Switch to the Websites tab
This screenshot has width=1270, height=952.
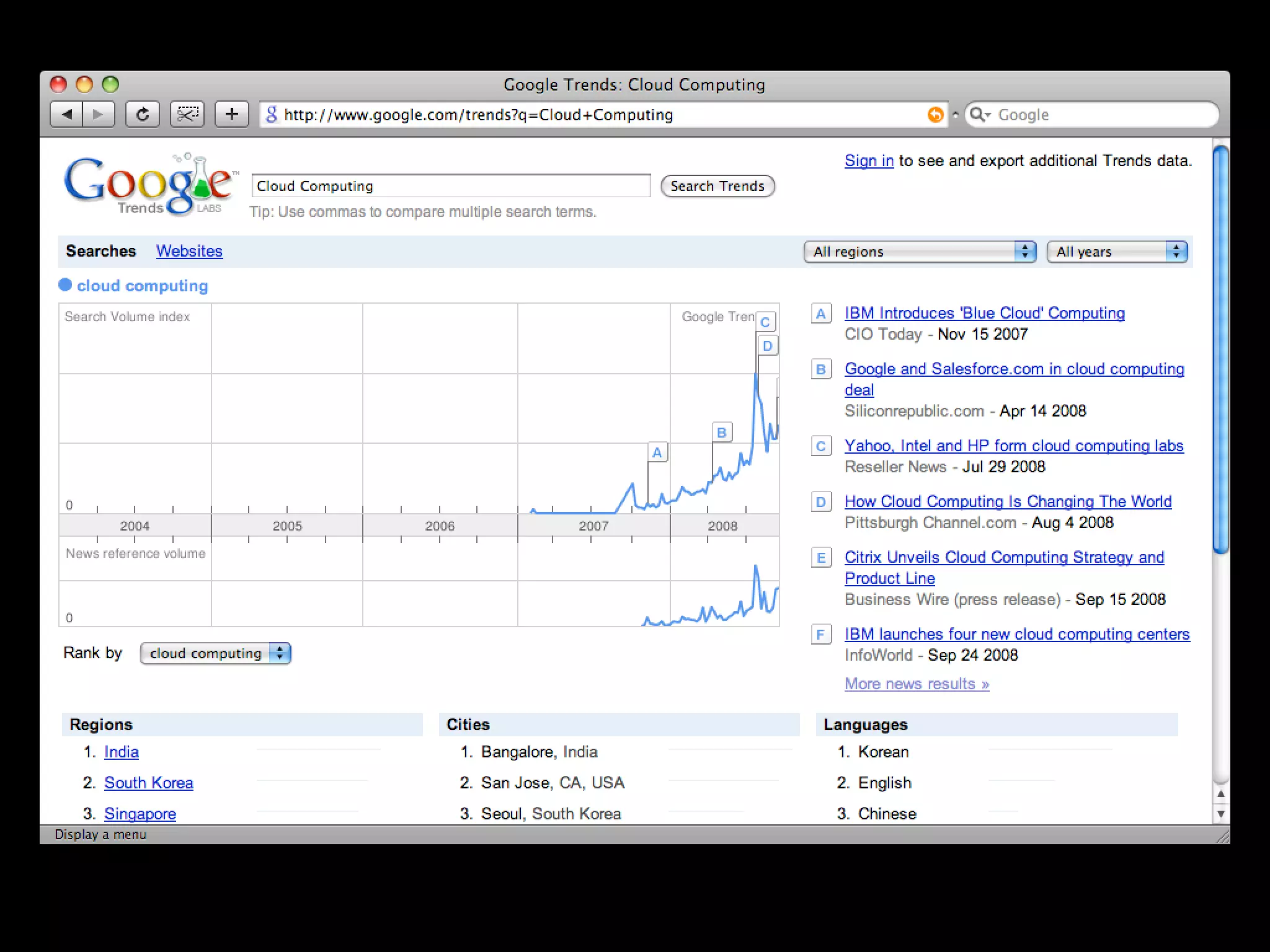(x=189, y=251)
